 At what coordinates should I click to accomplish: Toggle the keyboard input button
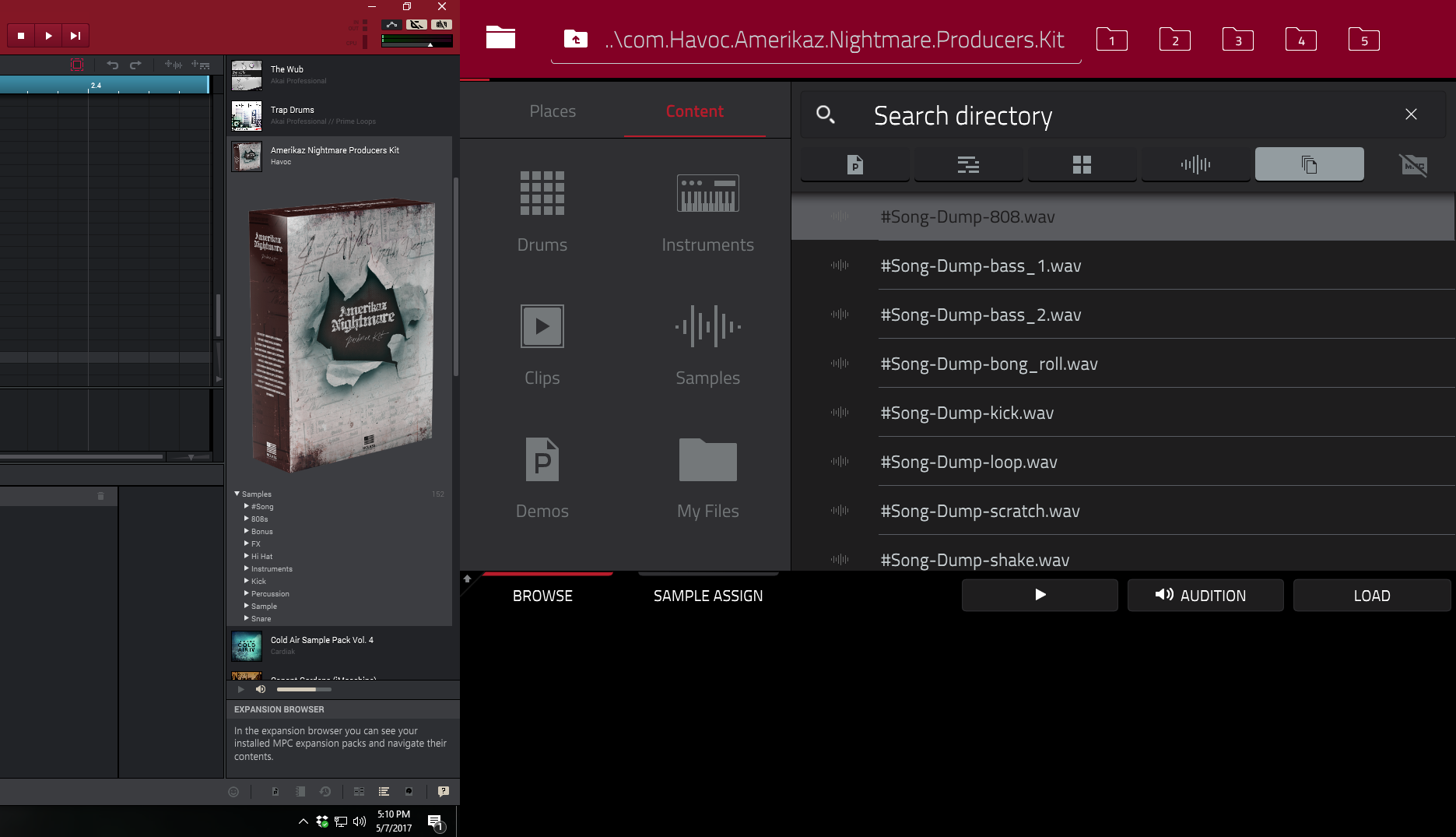[x=441, y=25]
